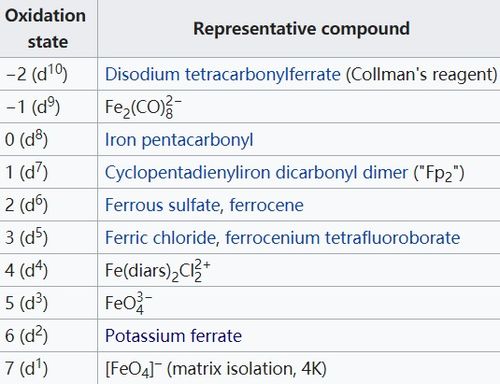Open the Potassium ferrate link

173,336
